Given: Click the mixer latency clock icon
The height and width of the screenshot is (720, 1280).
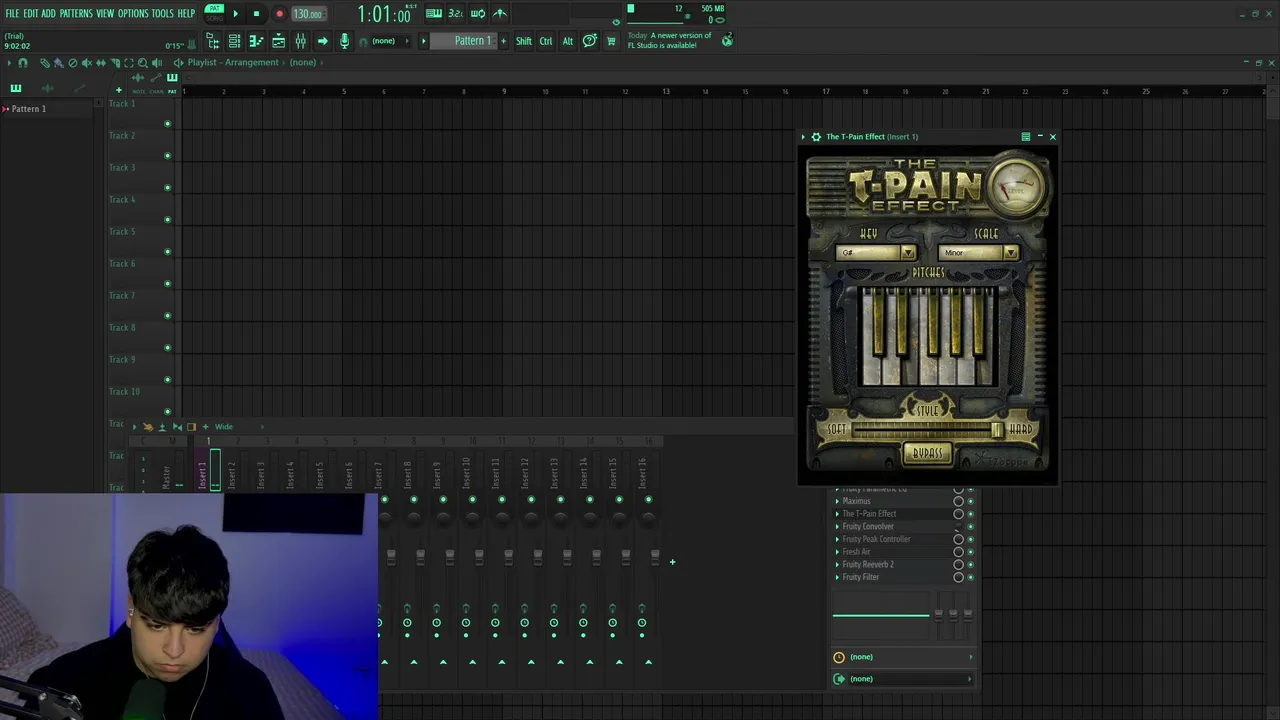Looking at the screenshot, I should point(839,657).
